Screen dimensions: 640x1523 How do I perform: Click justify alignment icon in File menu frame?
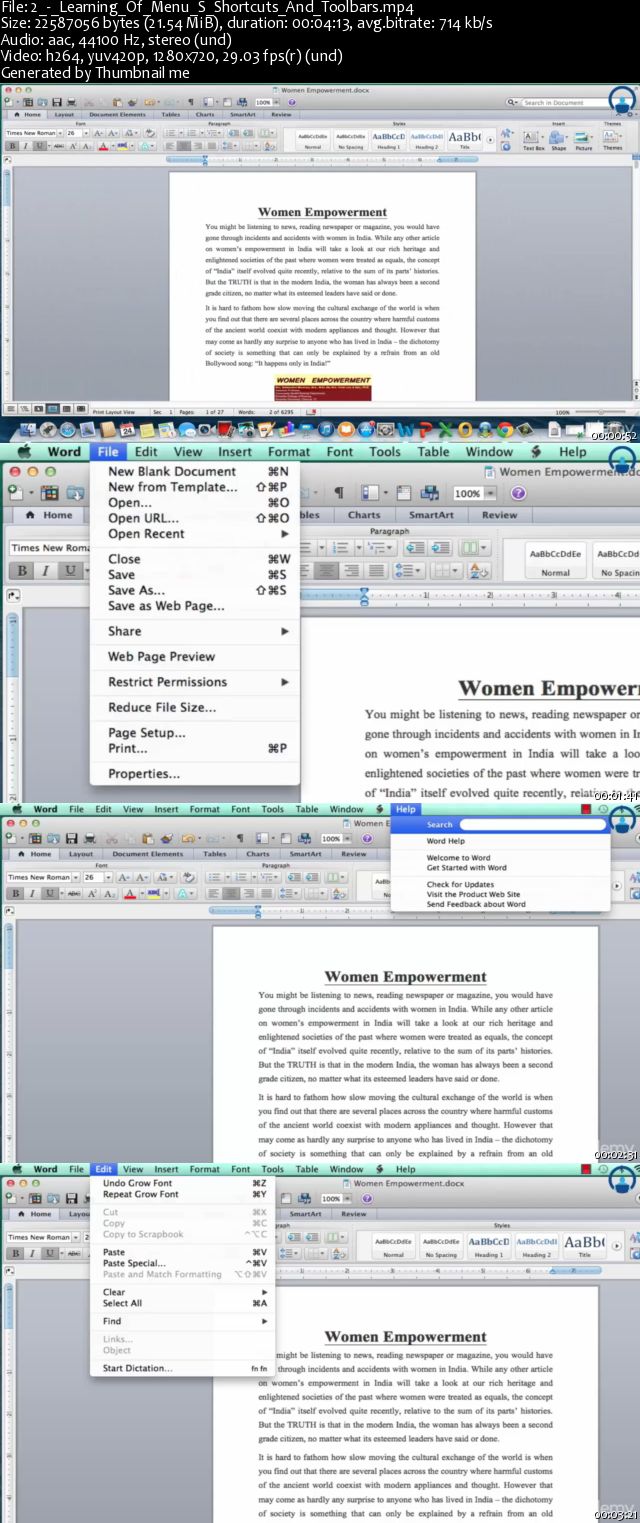tap(376, 571)
